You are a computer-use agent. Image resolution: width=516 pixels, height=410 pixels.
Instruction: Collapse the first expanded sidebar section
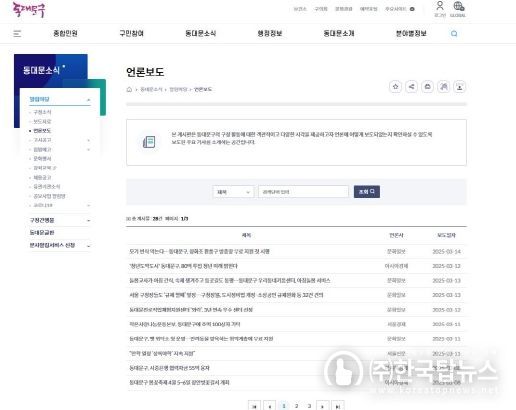[x=60, y=99]
